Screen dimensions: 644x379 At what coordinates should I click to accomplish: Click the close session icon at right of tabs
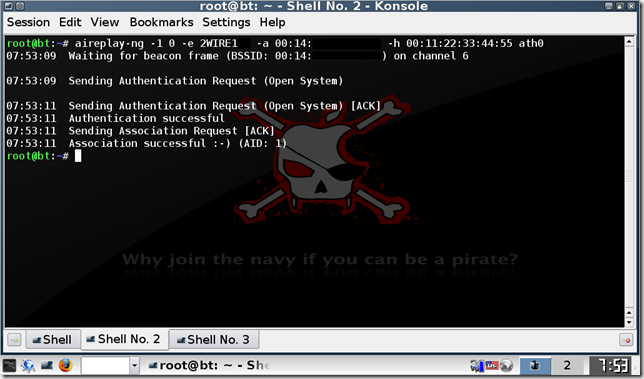coord(626,340)
